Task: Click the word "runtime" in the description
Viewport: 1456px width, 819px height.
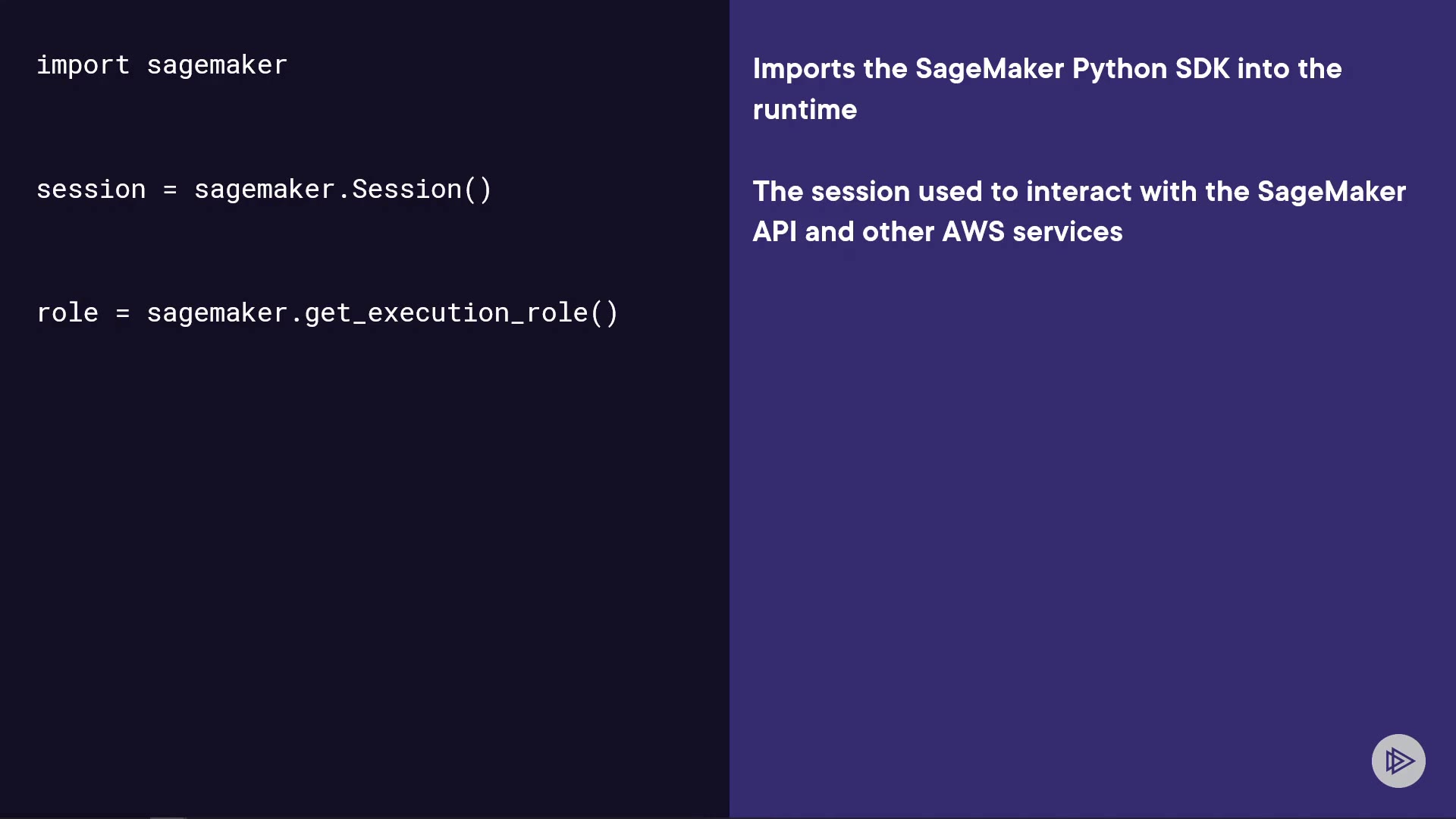Action: point(805,110)
